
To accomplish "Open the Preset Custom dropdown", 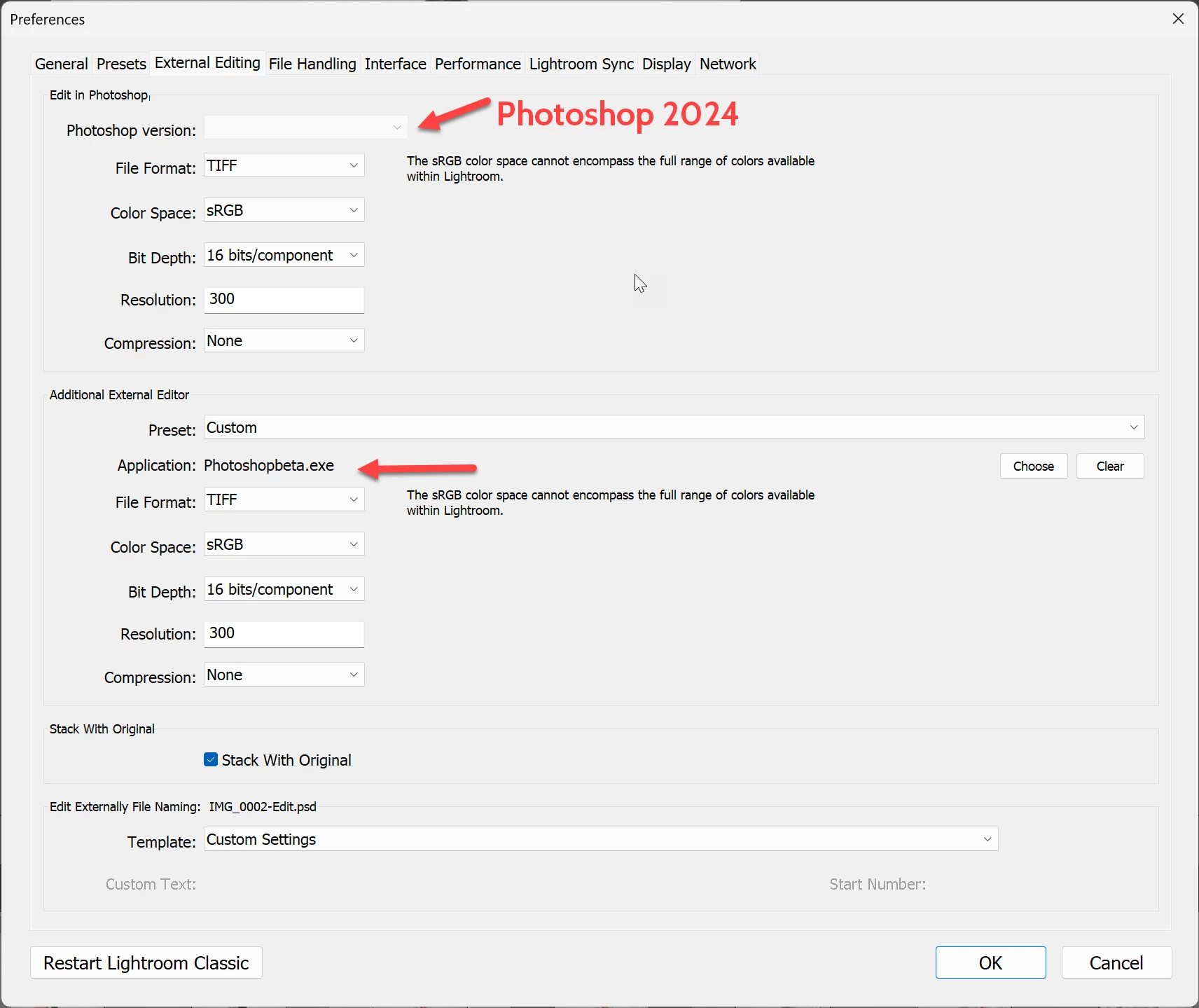I will click(674, 427).
